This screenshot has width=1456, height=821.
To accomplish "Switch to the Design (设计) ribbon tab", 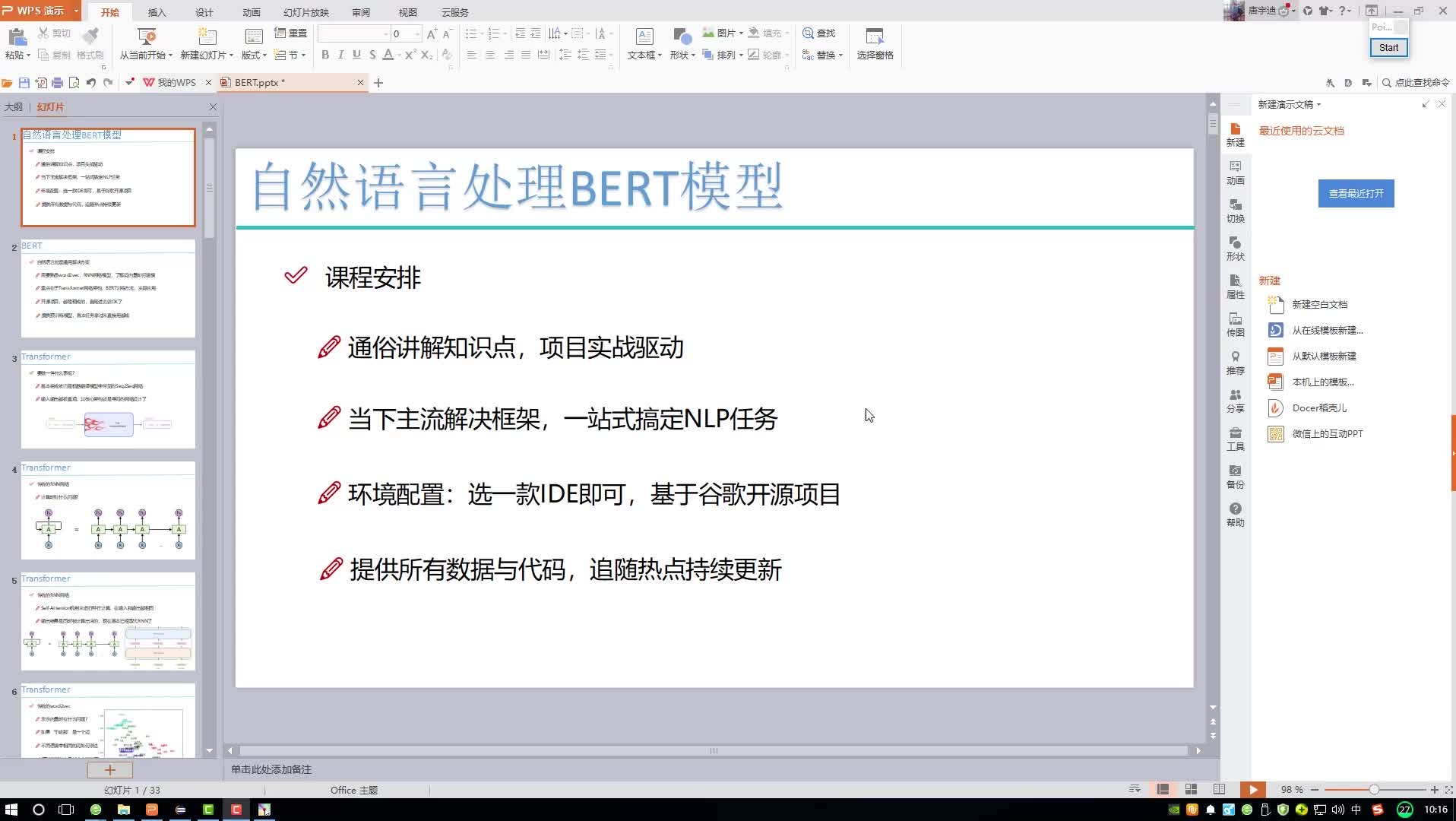I will [204, 12].
